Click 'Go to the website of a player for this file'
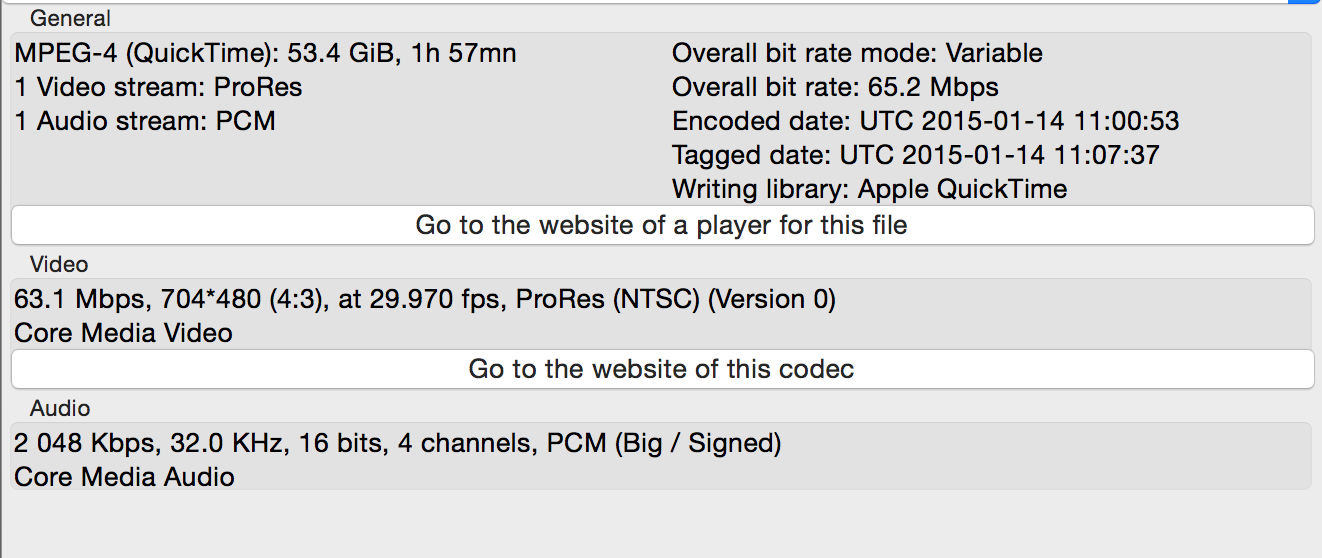 point(661,225)
